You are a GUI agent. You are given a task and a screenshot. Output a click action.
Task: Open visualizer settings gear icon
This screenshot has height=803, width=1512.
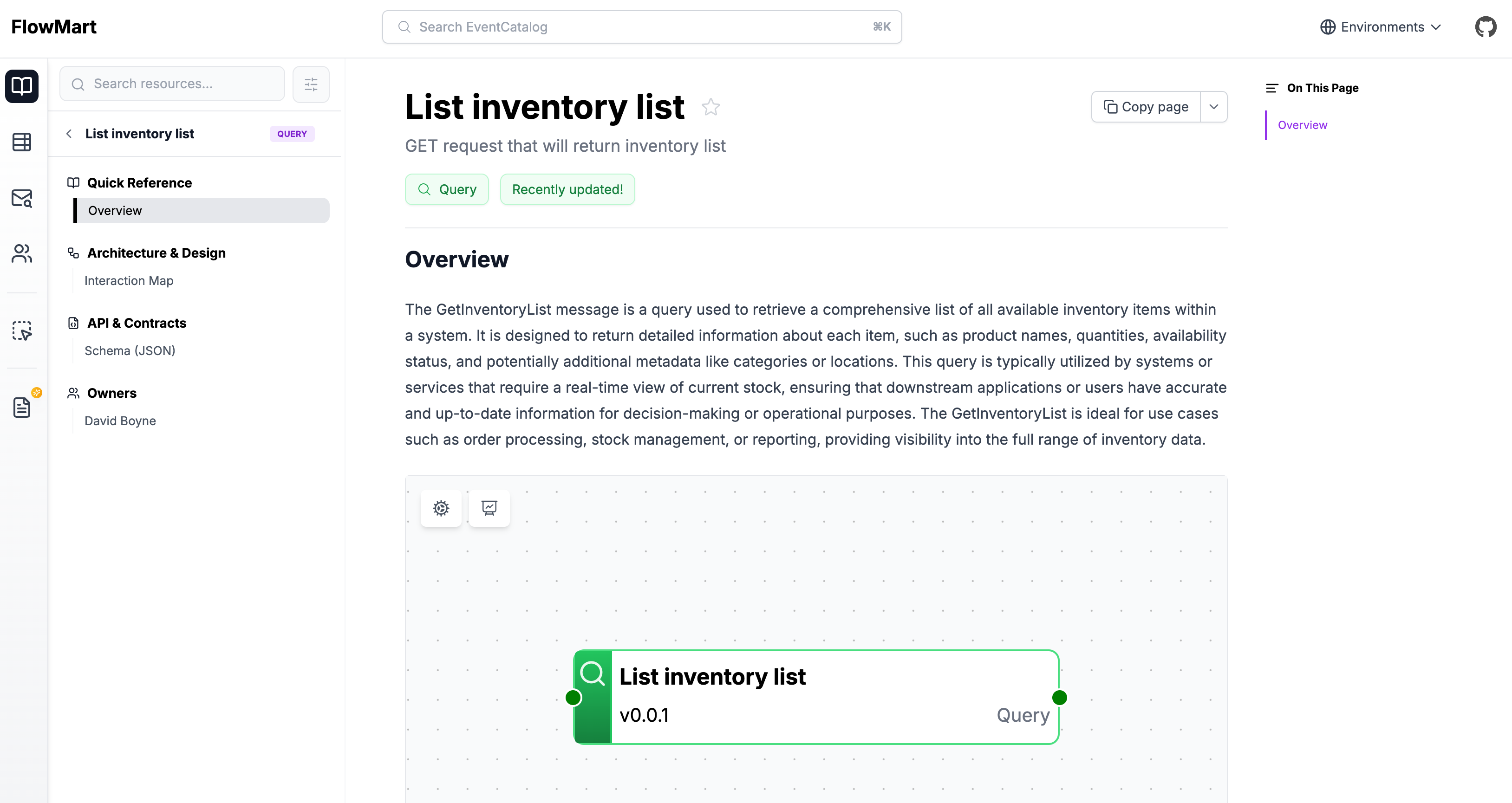(x=441, y=508)
